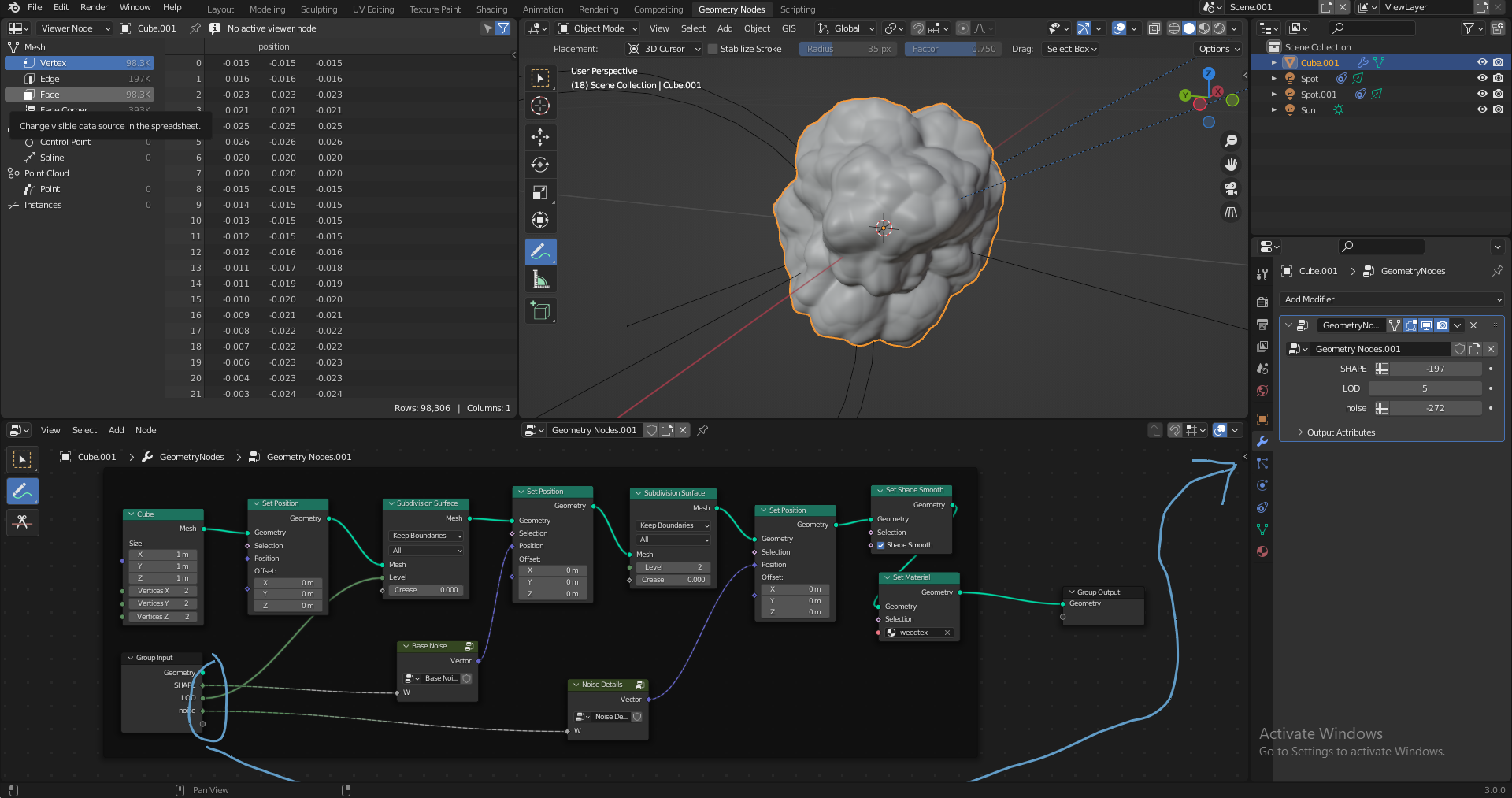Open Add Modifier dropdown

pos(1392,299)
